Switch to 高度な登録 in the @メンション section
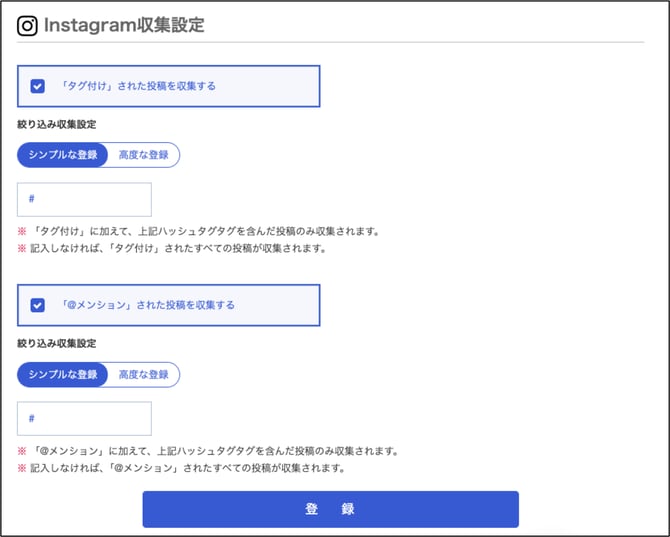Viewport: 670px width, 537px height. [143, 374]
